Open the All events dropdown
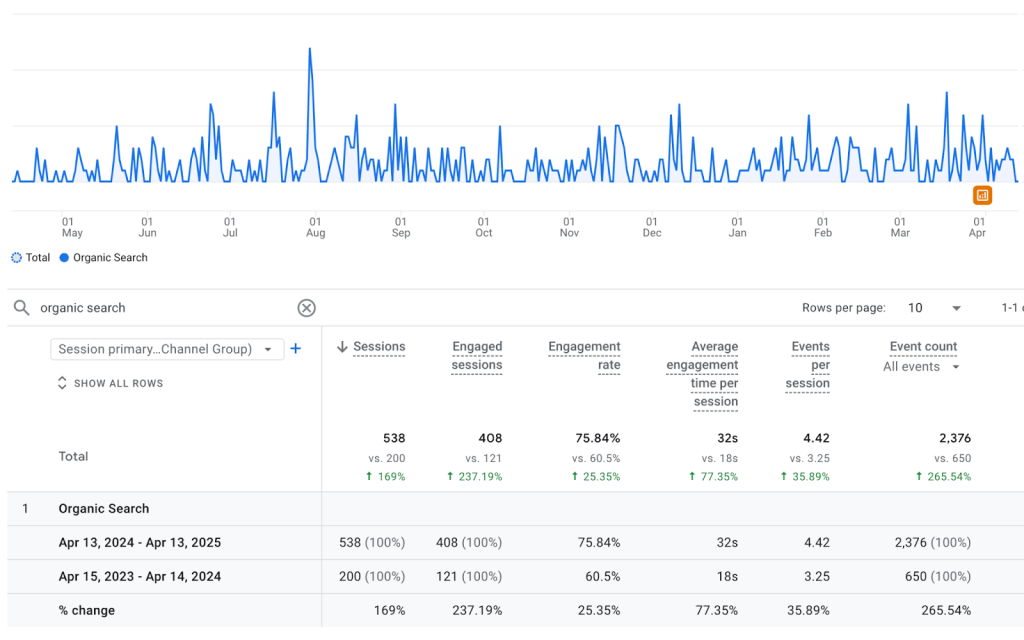The height and width of the screenshot is (640, 1024). (921, 367)
